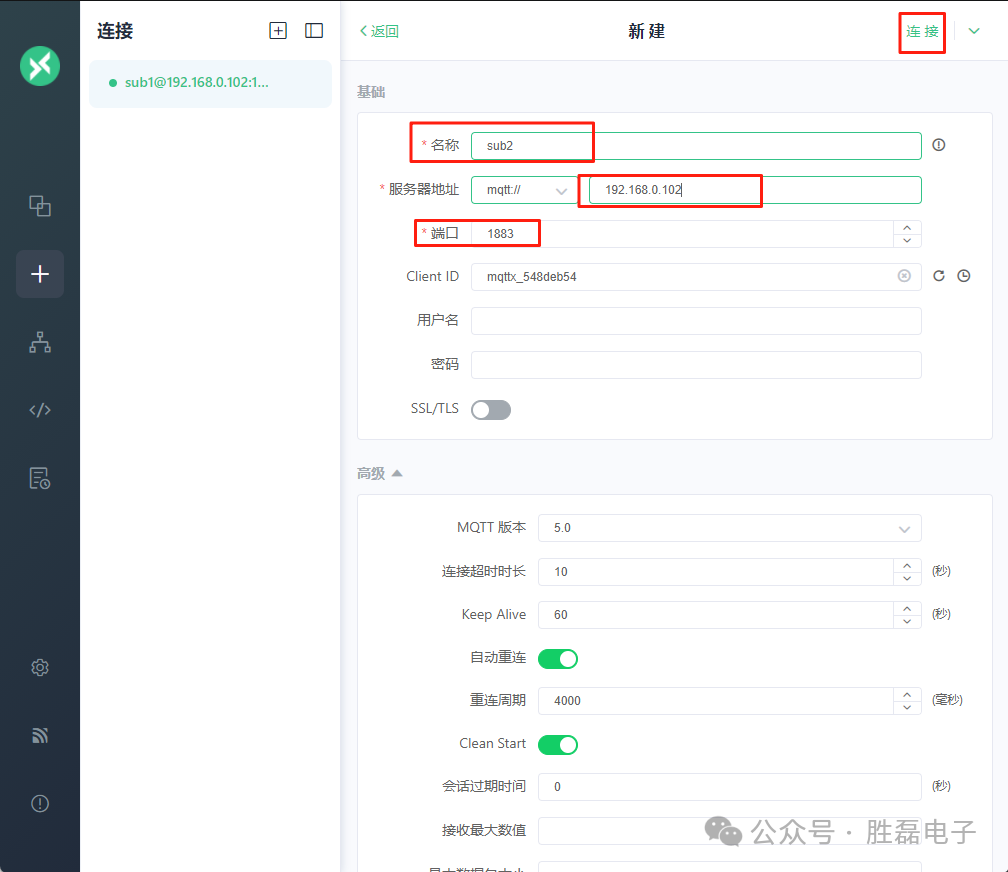
Task: Click the clock timestamp icon beside Client ID
Action: (x=964, y=276)
